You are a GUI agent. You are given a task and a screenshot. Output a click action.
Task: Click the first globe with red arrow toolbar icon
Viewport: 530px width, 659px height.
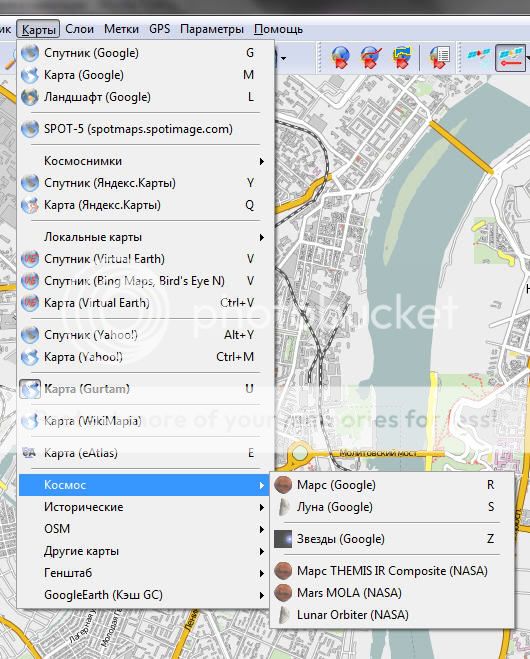tap(340, 58)
